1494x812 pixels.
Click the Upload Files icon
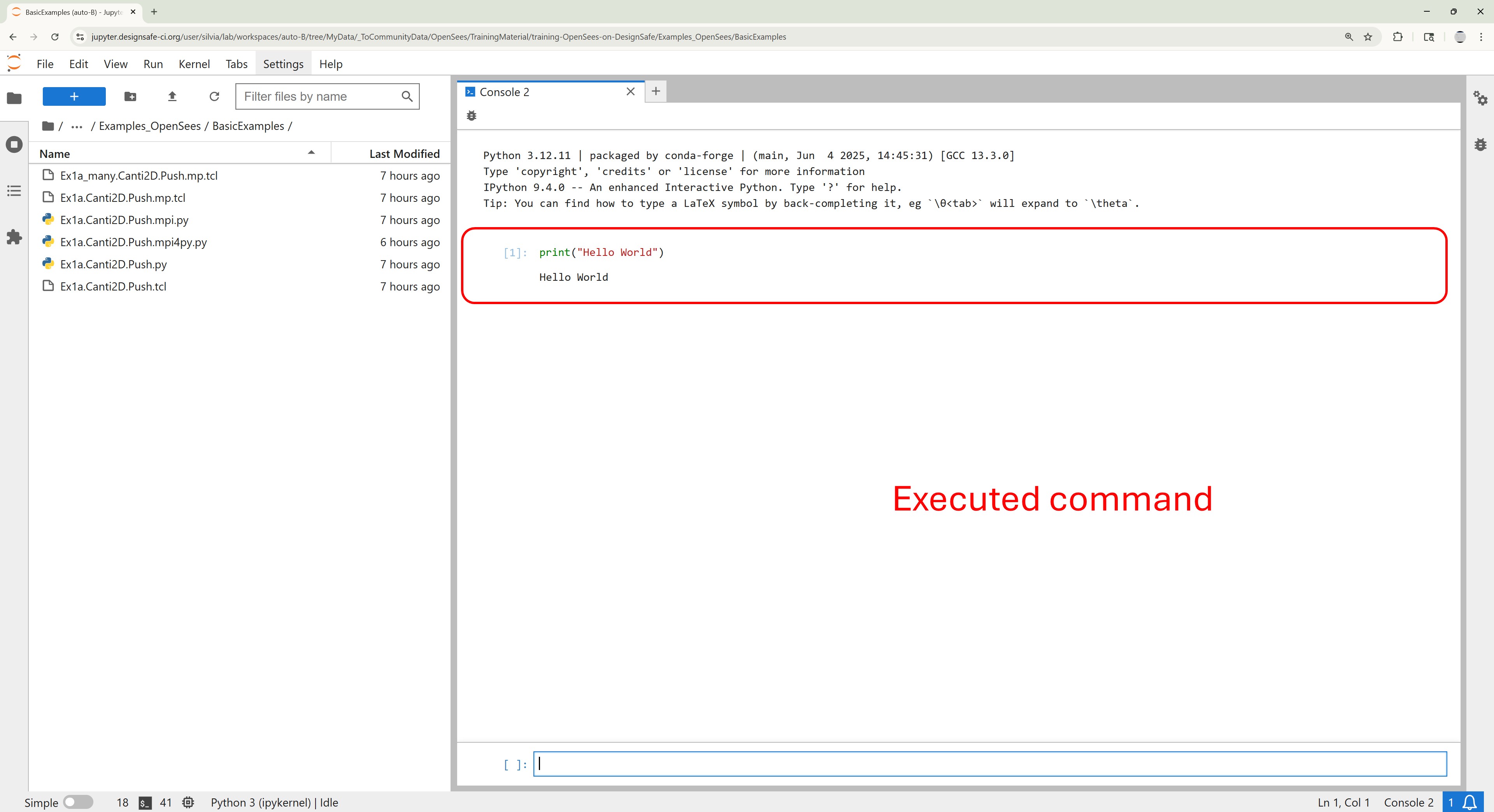(x=172, y=96)
